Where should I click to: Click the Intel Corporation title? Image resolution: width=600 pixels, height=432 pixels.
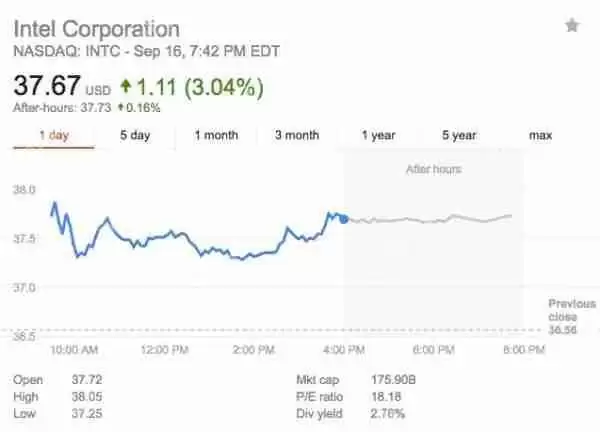click(96, 28)
